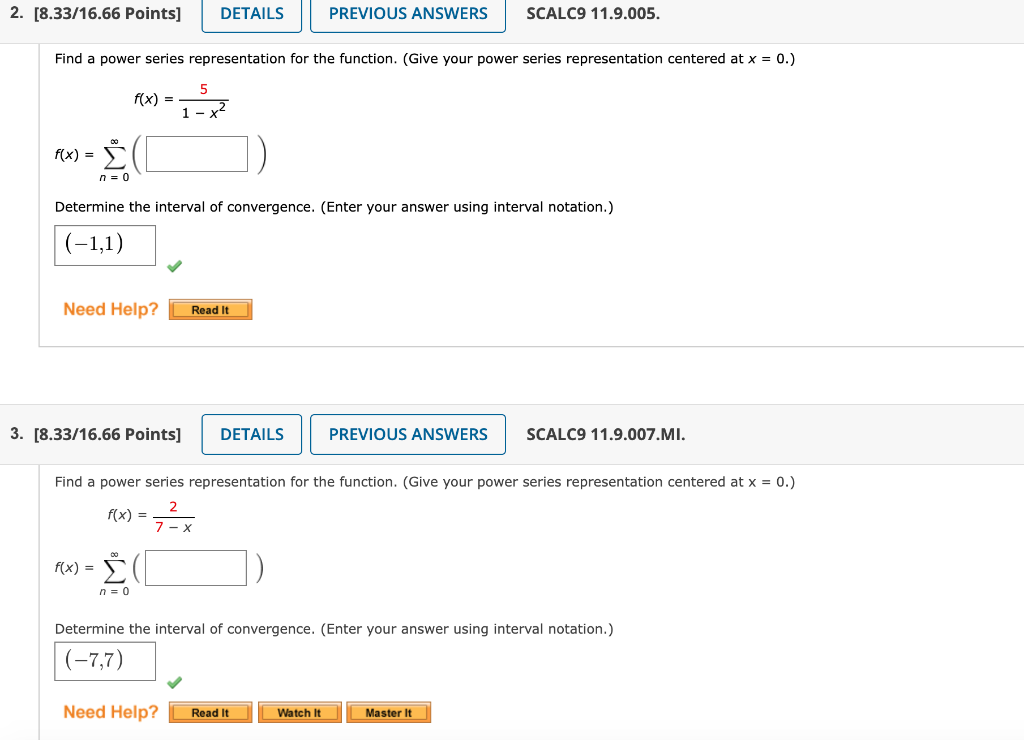The height and width of the screenshot is (740, 1024).
Task: Select the power series input box for question 2
Action: [x=196, y=153]
